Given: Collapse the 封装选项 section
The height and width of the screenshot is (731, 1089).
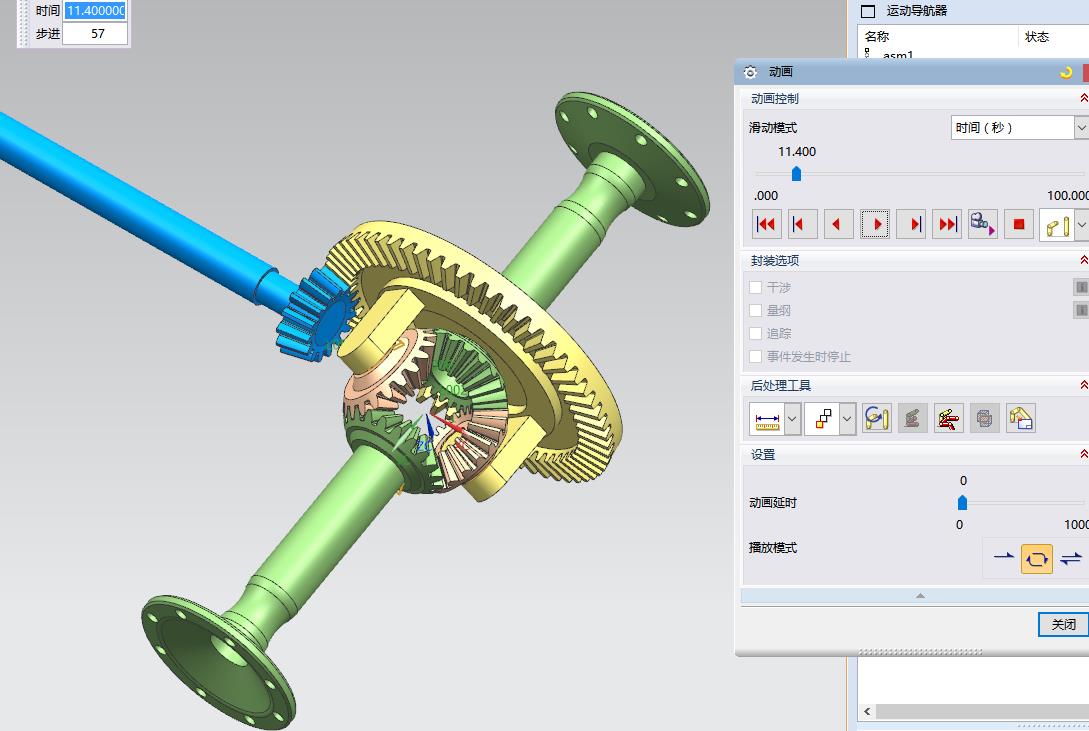Looking at the screenshot, I should [x=1083, y=260].
